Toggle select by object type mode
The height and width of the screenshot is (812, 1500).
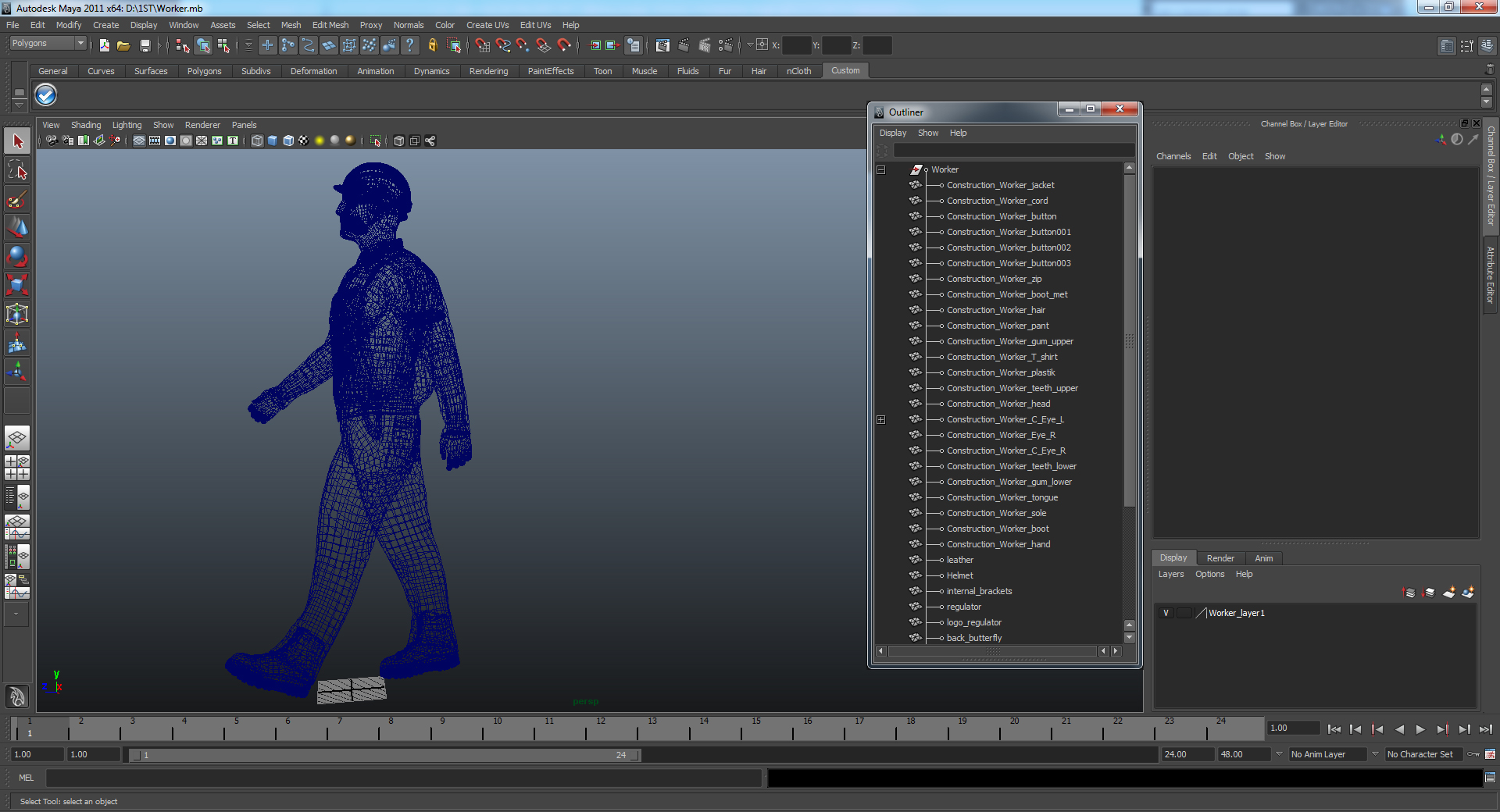pyautogui.click(x=203, y=45)
